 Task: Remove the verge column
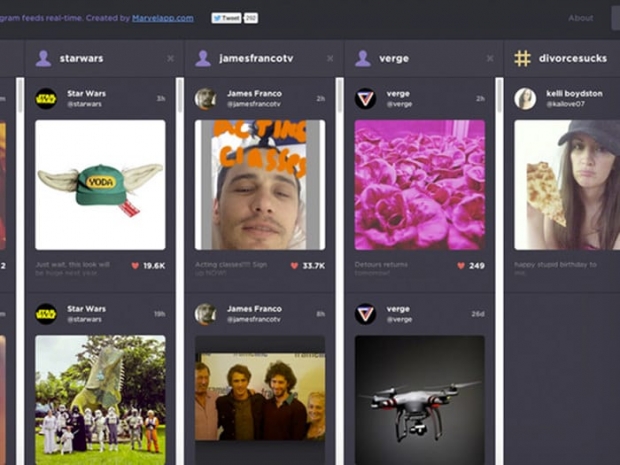(x=490, y=59)
